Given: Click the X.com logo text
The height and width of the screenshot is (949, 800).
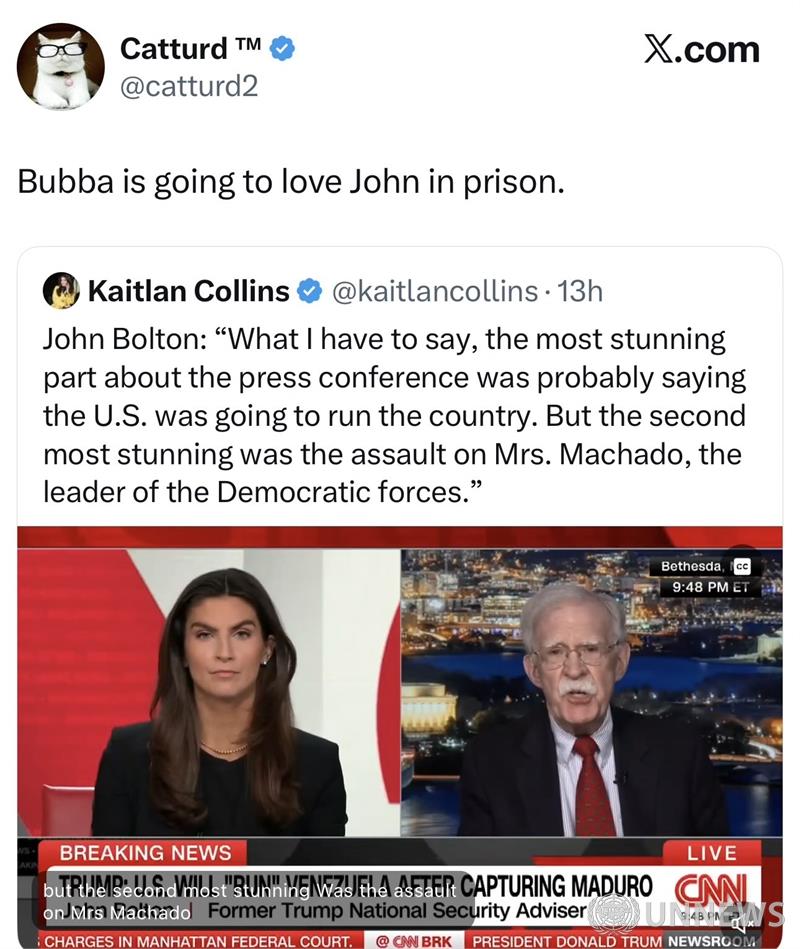Looking at the screenshot, I should pyautogui.click(x=701, y=49).
